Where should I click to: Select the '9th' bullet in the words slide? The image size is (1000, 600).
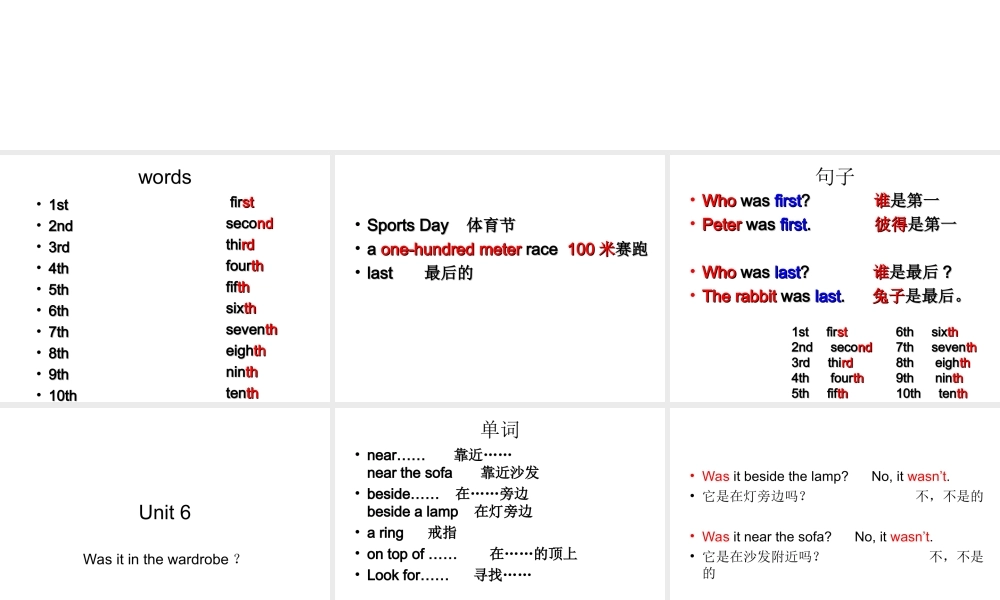pos(59,374)
